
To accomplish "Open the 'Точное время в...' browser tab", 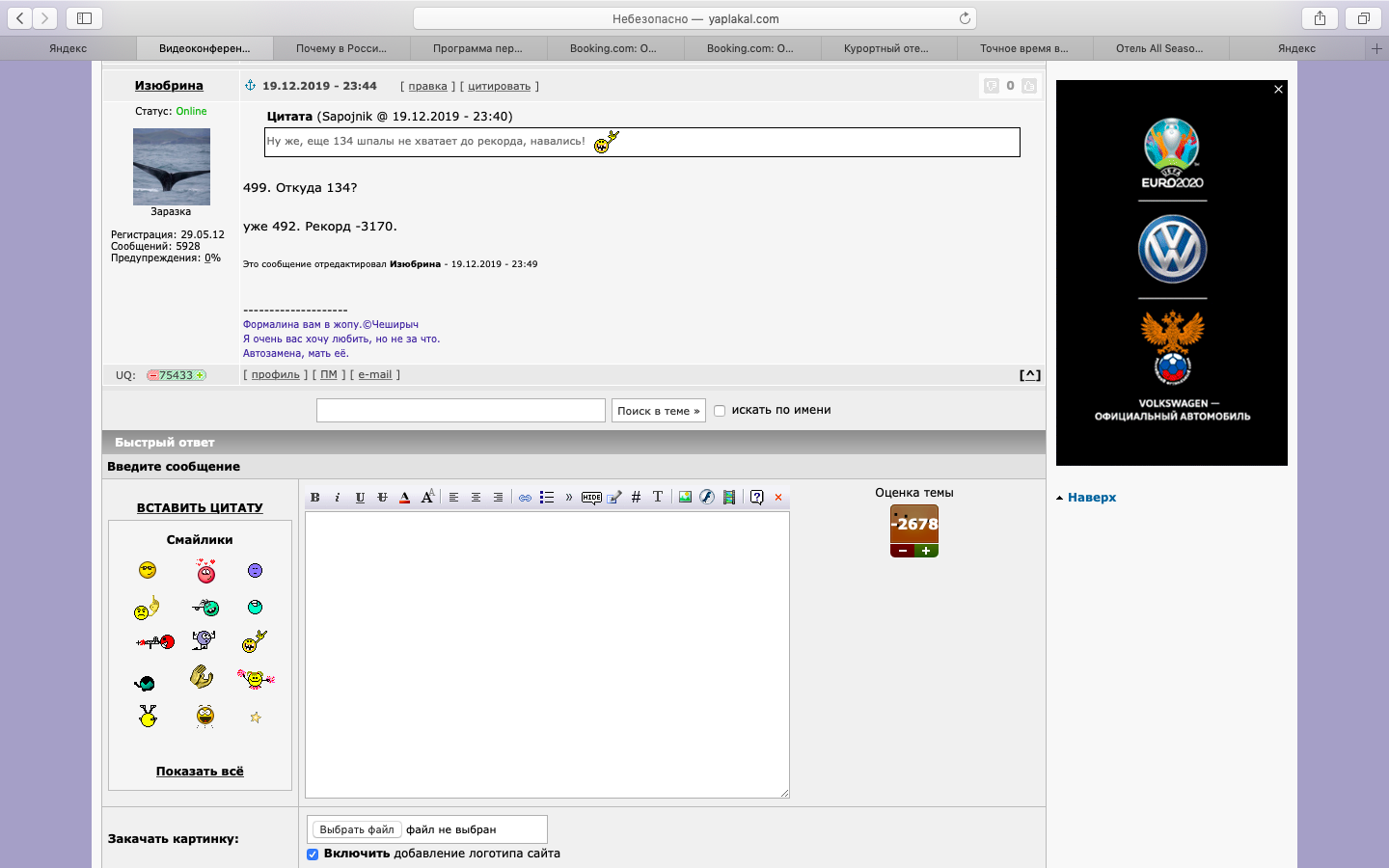I will tap(1024, 48).
